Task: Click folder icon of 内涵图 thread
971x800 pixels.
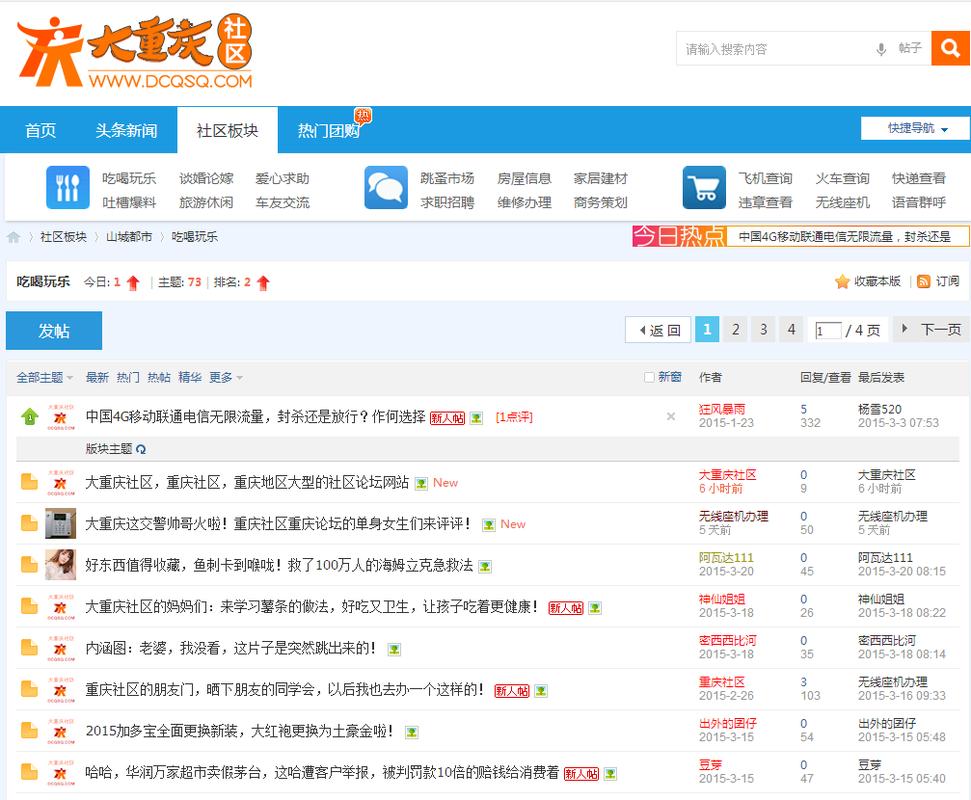Action: pyautogui.click(x=29, y=648)
